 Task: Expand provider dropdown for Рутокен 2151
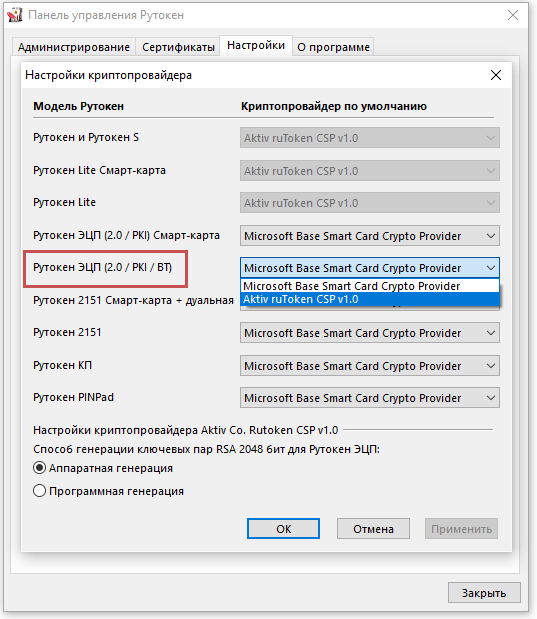pyautogui.click(x=370, y=333)
